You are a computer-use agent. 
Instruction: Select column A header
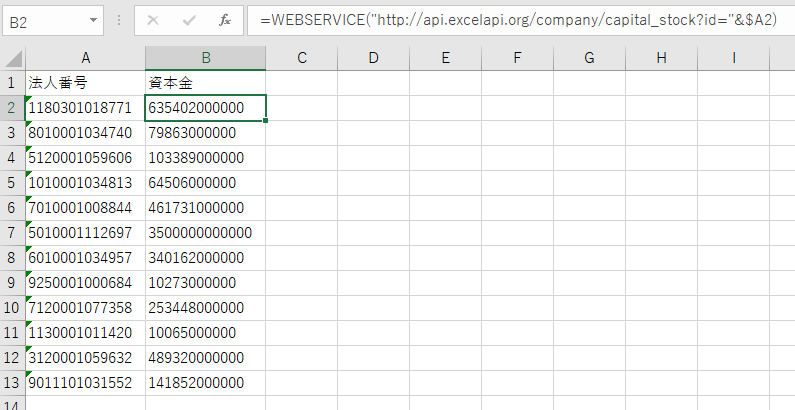[x=85, y=59]
